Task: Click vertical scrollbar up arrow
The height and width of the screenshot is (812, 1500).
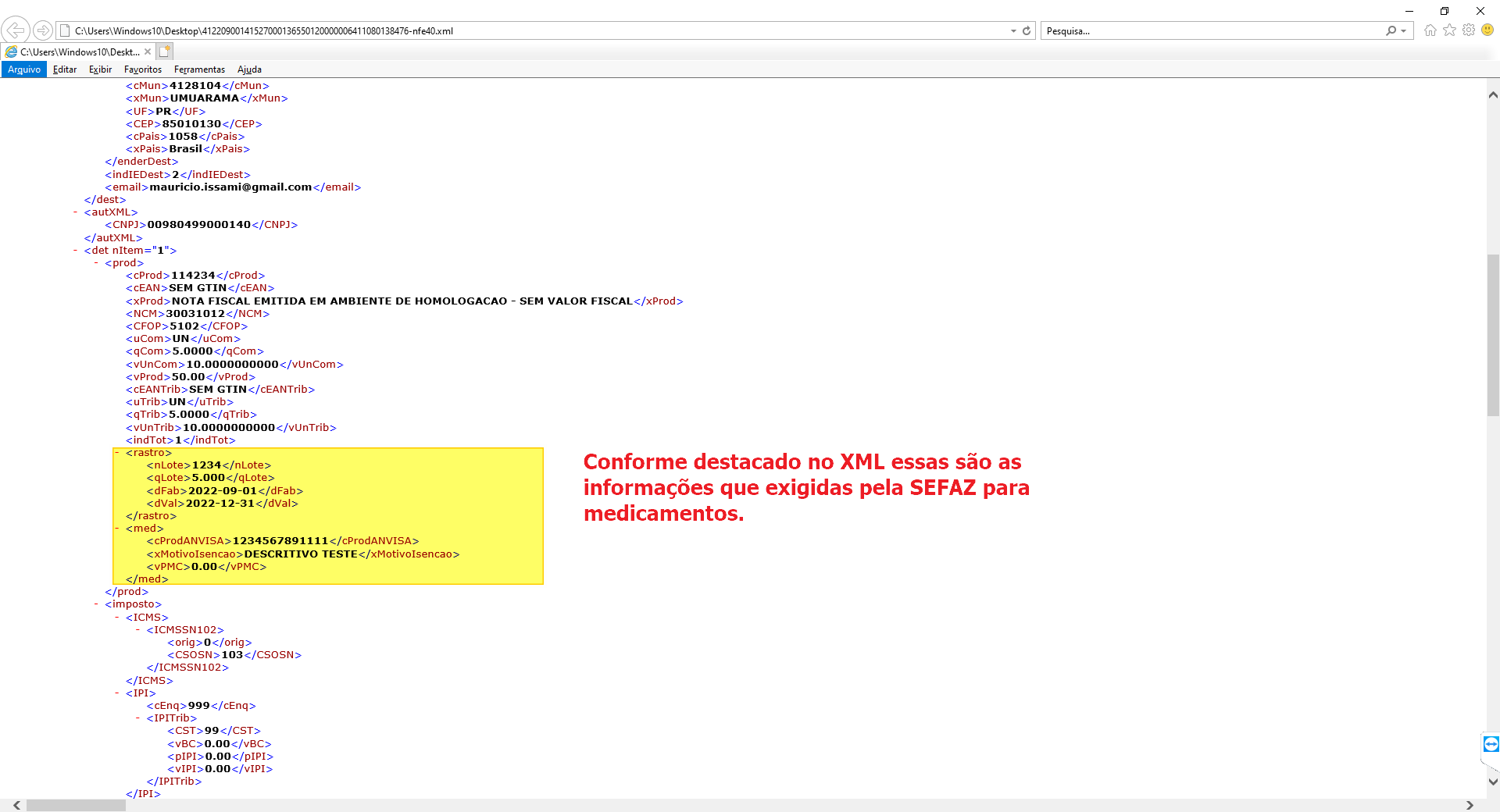Action: (1493, 94)
